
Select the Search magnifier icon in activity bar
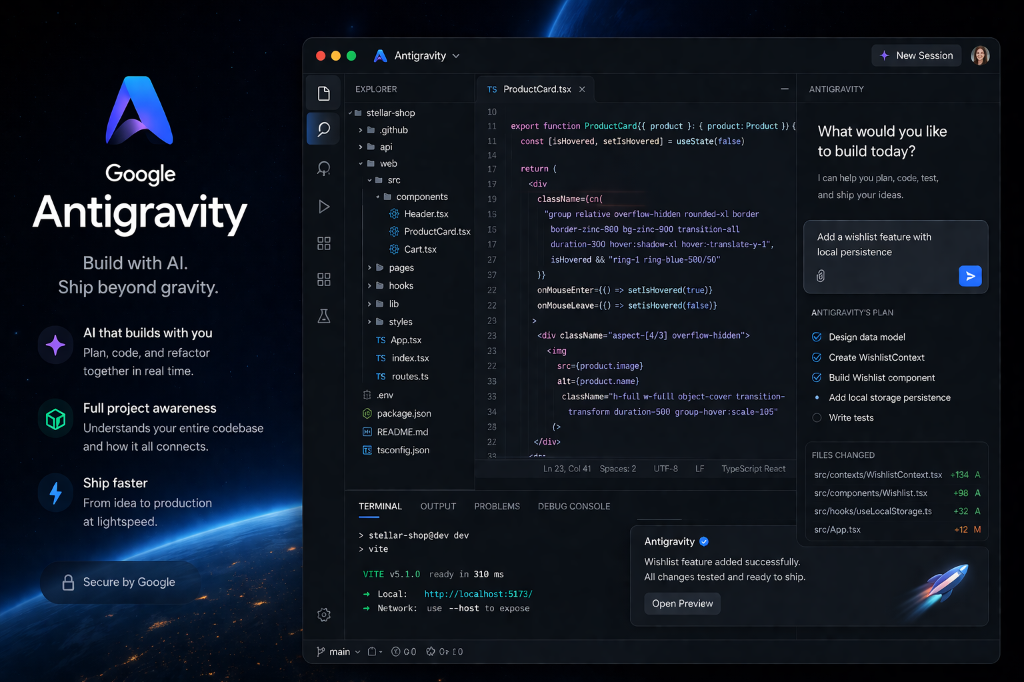pos(323,129)
